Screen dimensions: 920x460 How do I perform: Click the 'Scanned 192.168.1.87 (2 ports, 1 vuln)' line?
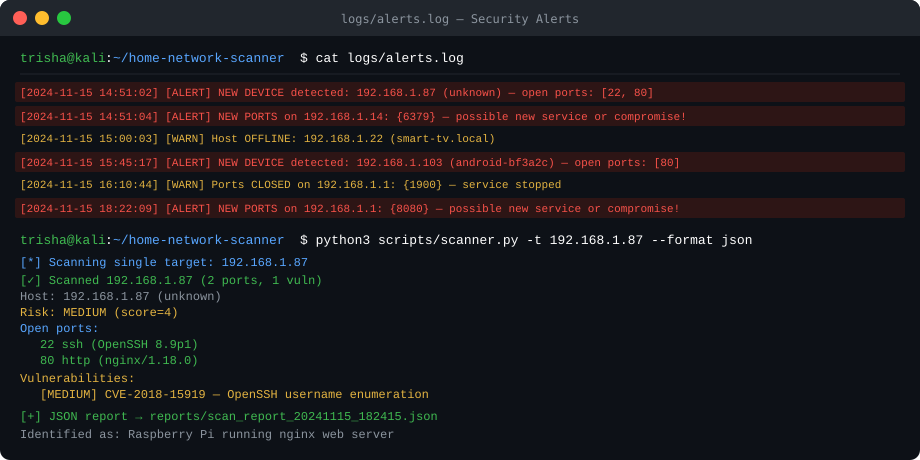[x=171, y=280]
